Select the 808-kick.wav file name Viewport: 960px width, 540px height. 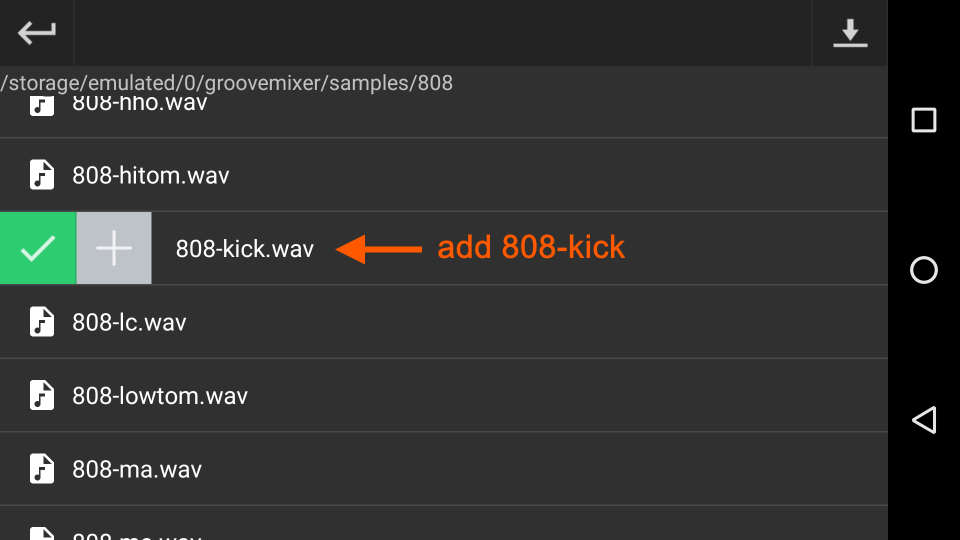pyautogui.click(x=245, y=249)
